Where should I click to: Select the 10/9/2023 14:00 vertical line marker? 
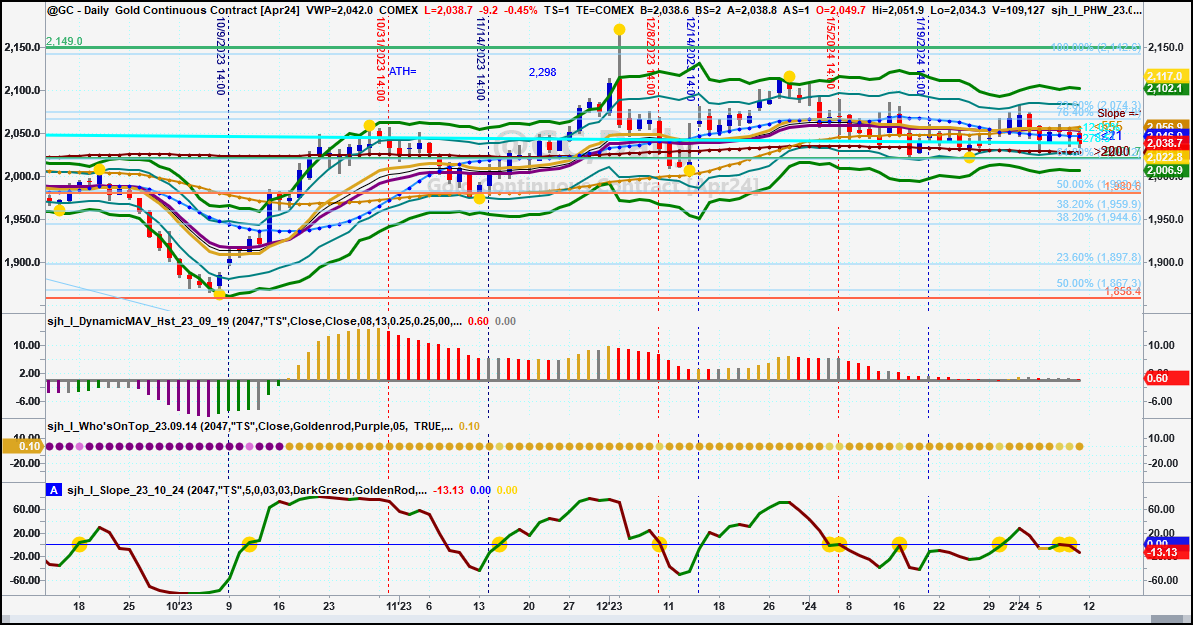coord(221,58)
